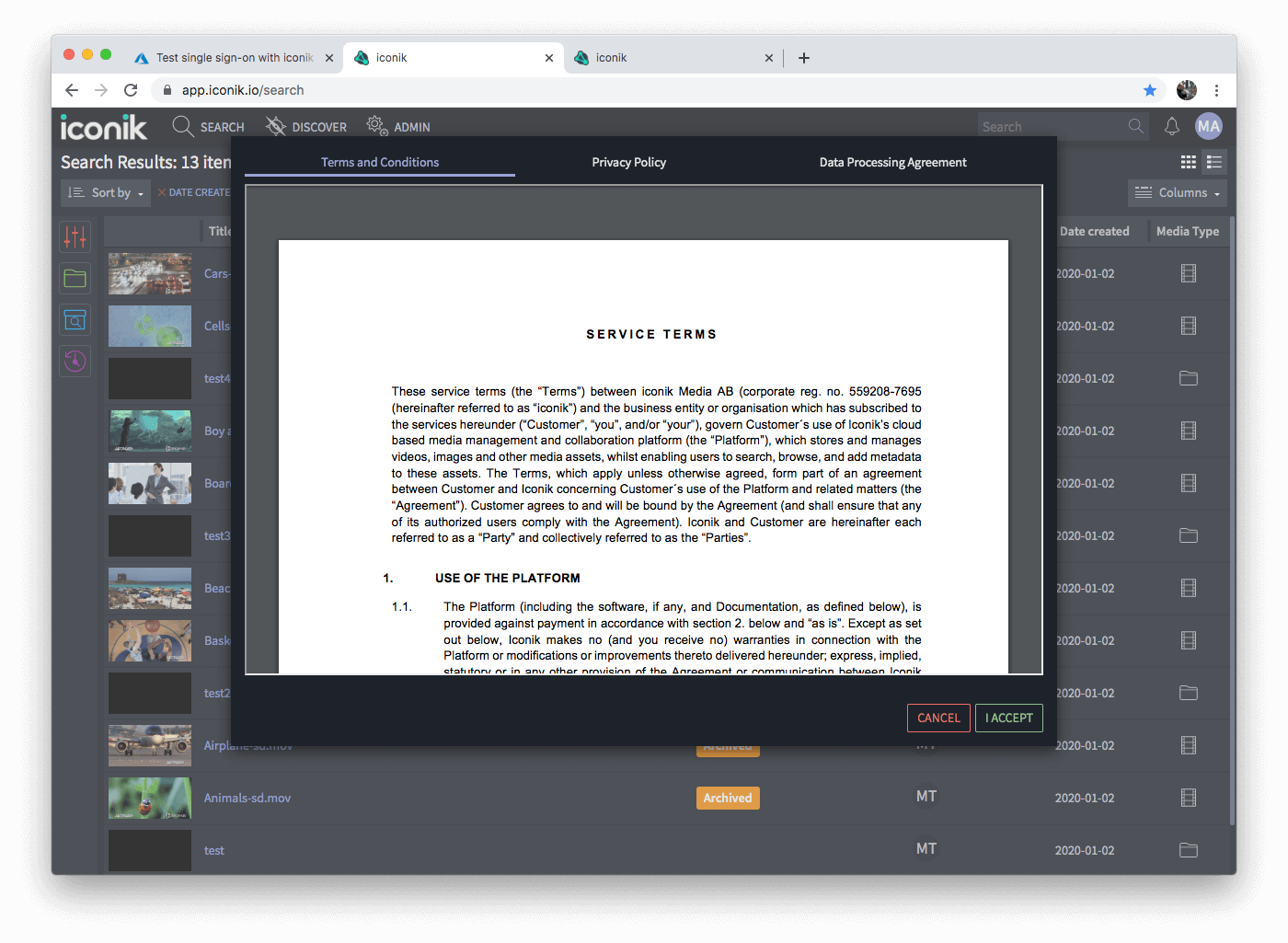The width and height of the screenshot is (1288, 943).
Task: Bookmark page with the star icon
Action: point(1149,90)
